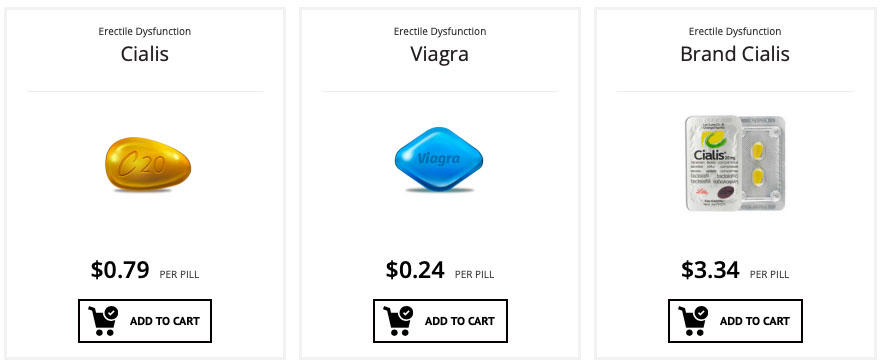
Task: Open the blue Viagra pill image
Action: [439, 160]
